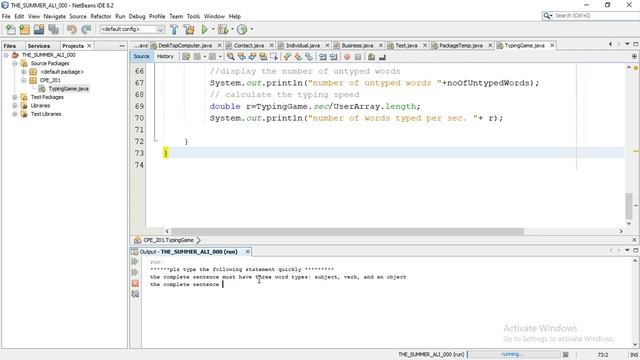The image size is (640, 360).
Task: Click the Uncomment lines icon in editor toolbar
Action: tap(382, 57)
